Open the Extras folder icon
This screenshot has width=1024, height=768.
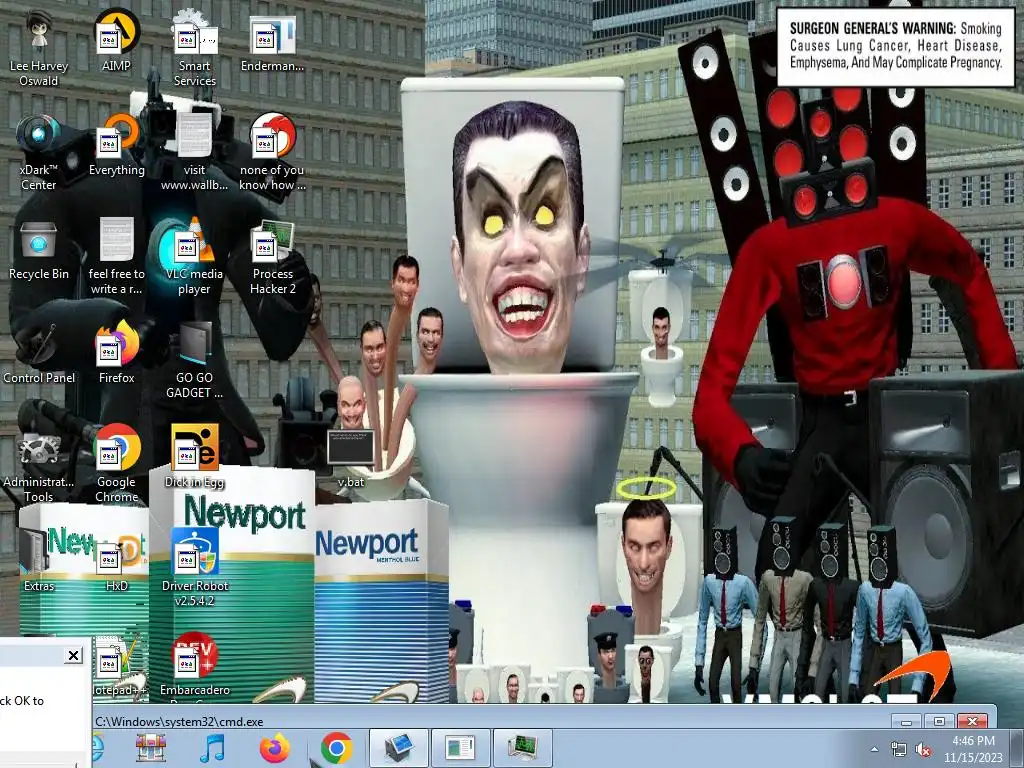tap(39, 562)
